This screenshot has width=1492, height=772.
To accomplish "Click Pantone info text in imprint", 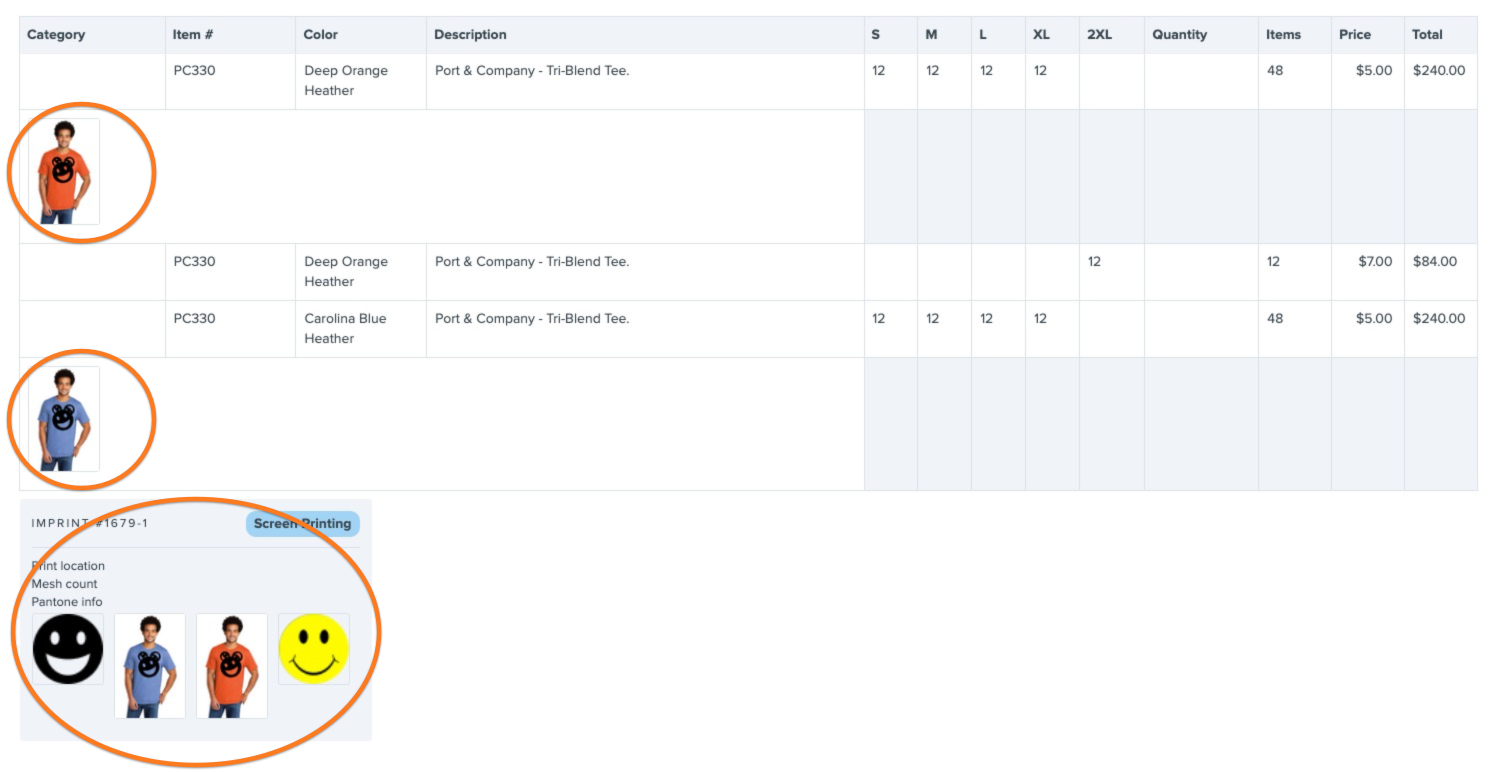I will click(x=67, y=602).
